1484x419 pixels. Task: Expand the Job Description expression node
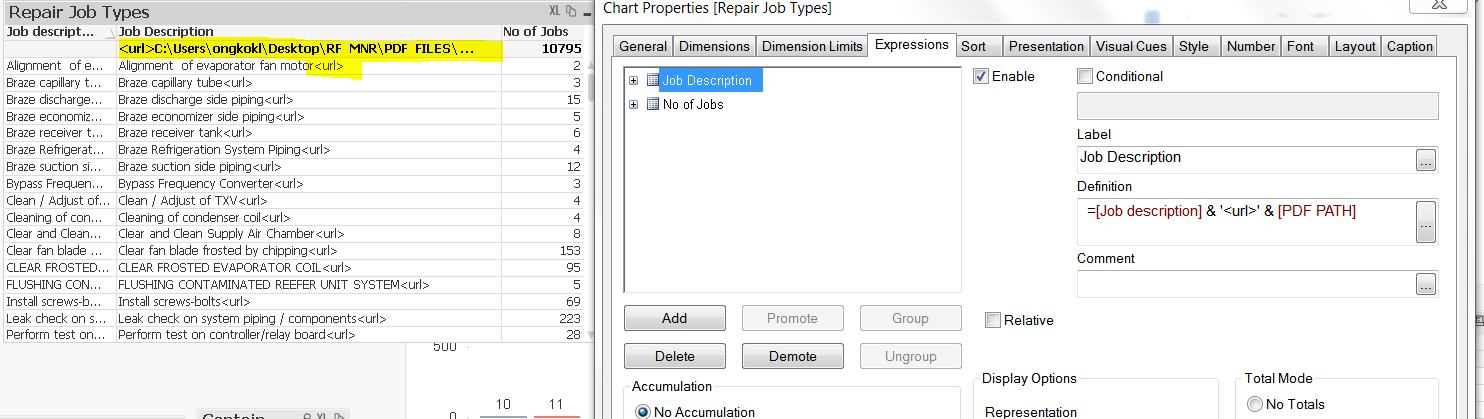633,80
